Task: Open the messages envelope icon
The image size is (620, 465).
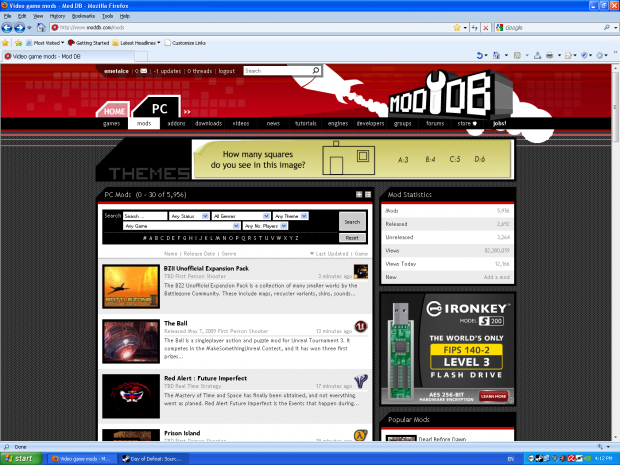Action: coord(144,71)
